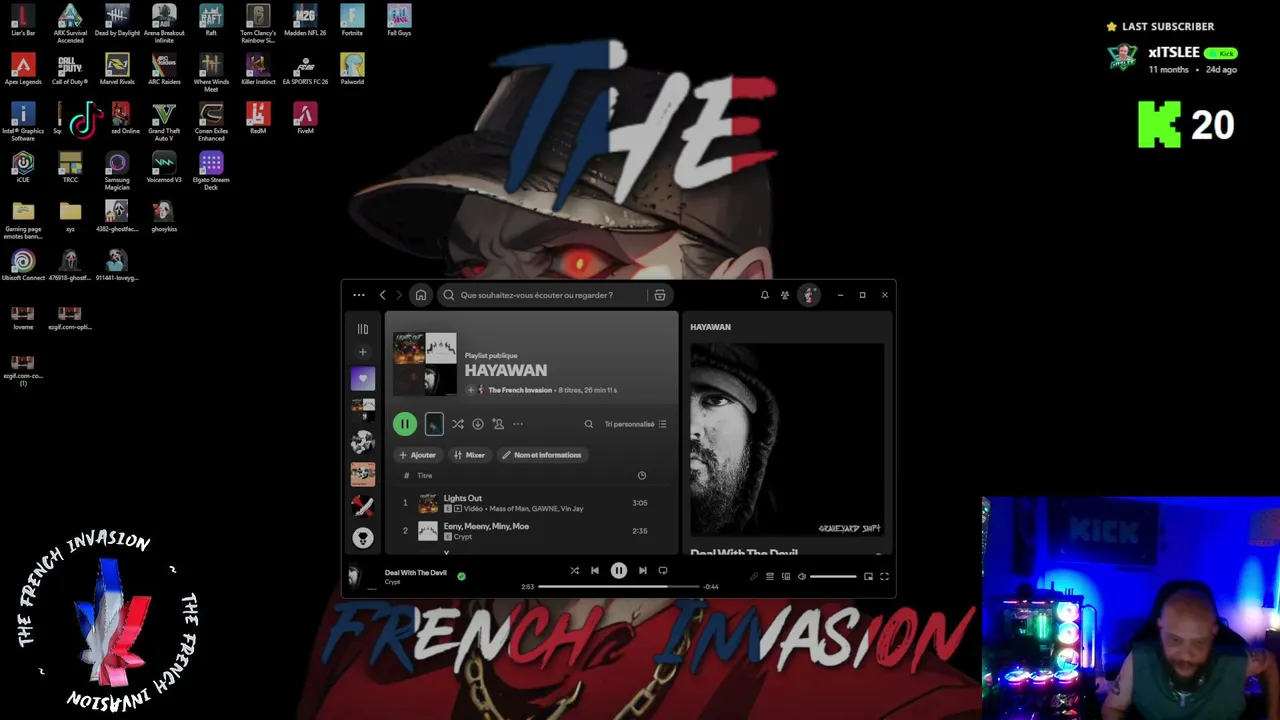Select the Dead by Daylight desktop icon

click(117, 21)
